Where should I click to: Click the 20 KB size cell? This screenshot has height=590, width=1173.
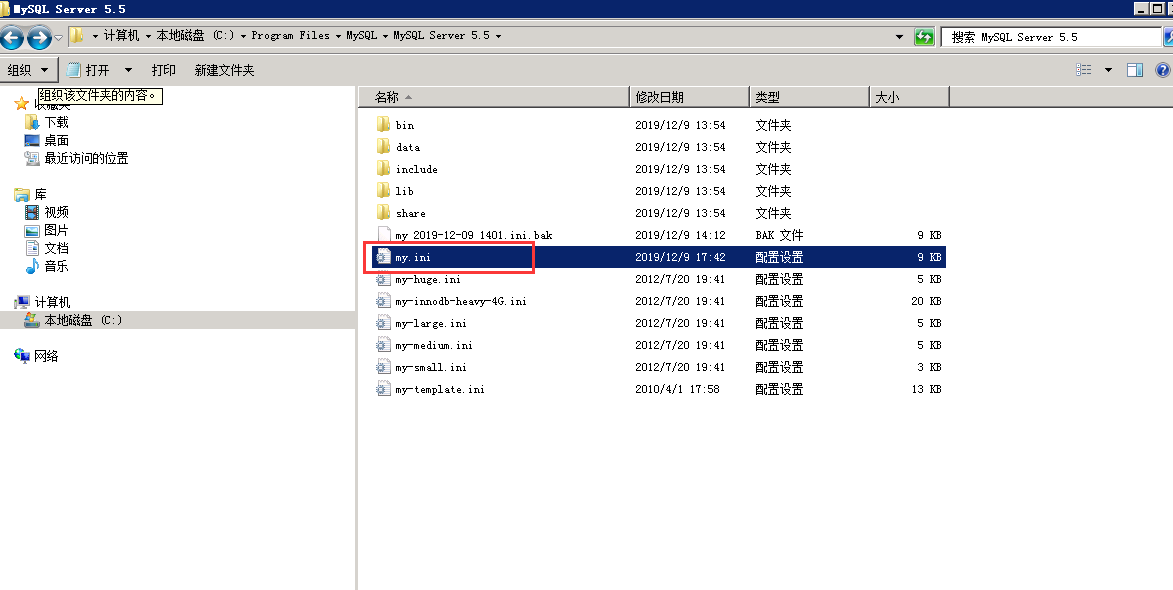point(926,301)
